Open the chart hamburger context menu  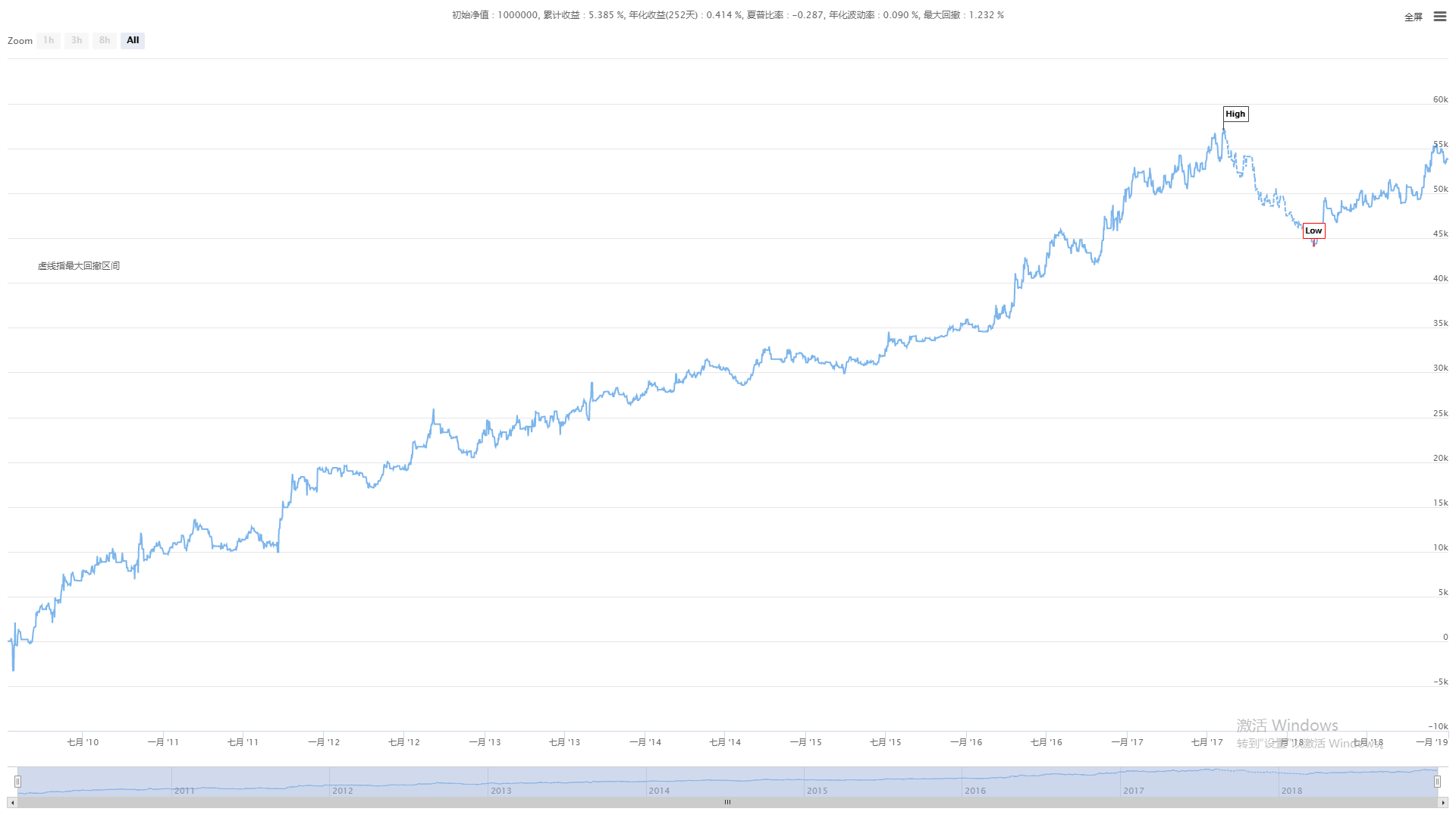1439,16
